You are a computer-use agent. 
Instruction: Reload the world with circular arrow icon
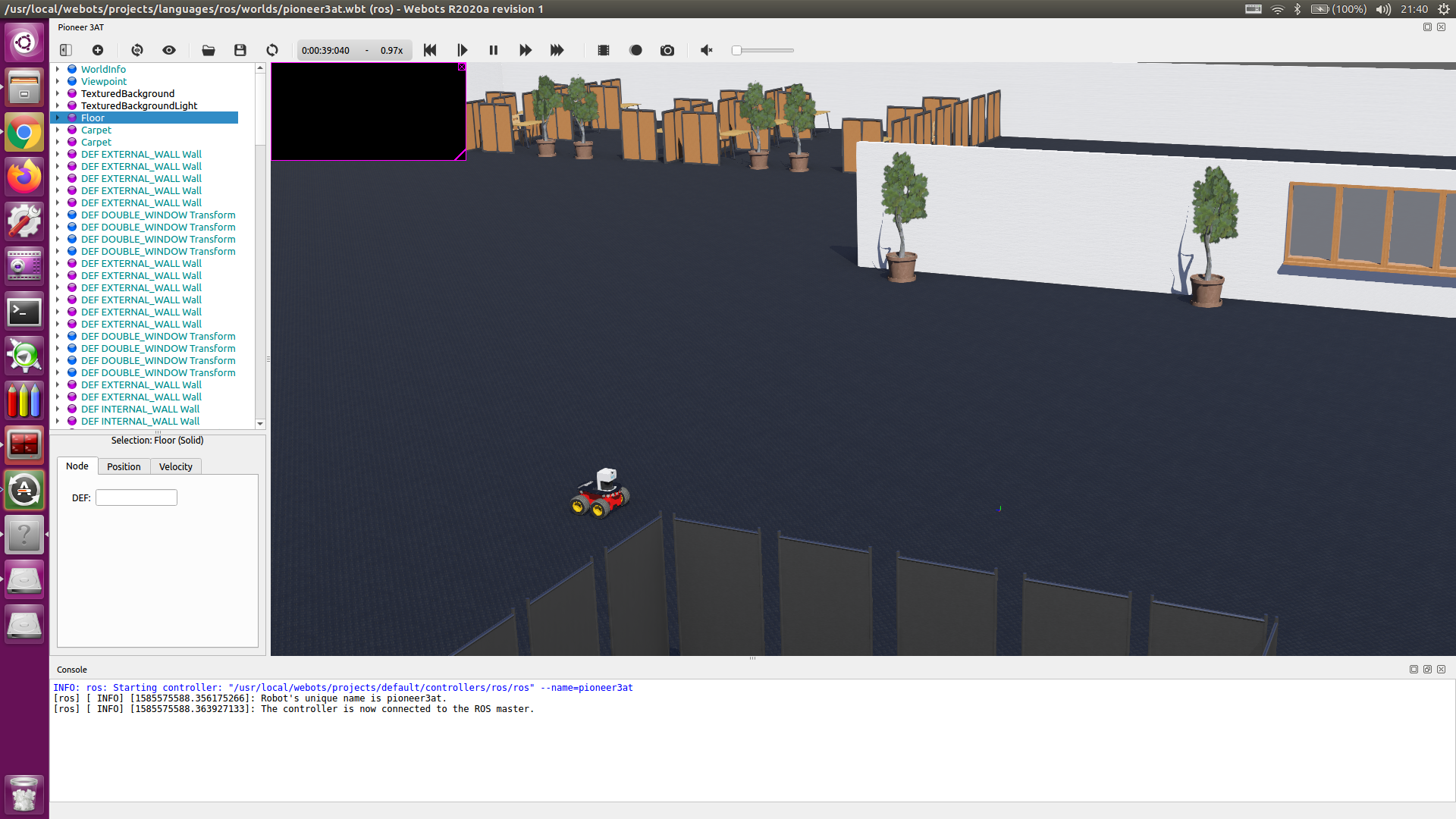[272, 50]
